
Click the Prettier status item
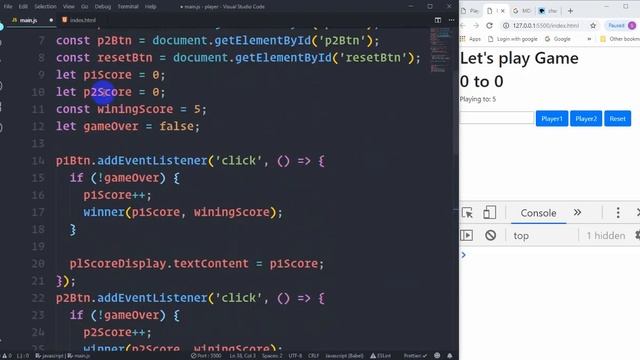click(415, 356)
